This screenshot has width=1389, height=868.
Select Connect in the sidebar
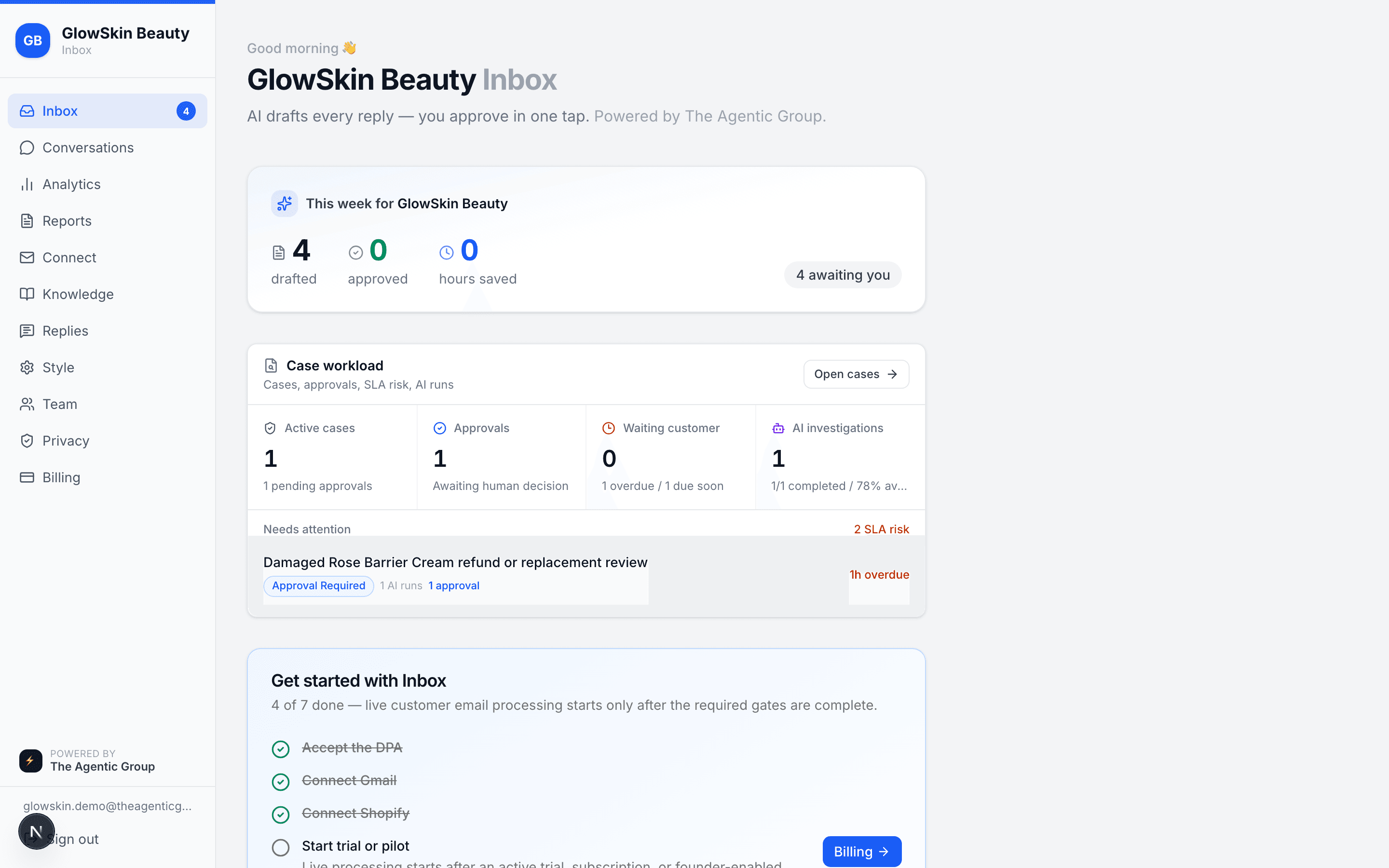coord(108,258)
